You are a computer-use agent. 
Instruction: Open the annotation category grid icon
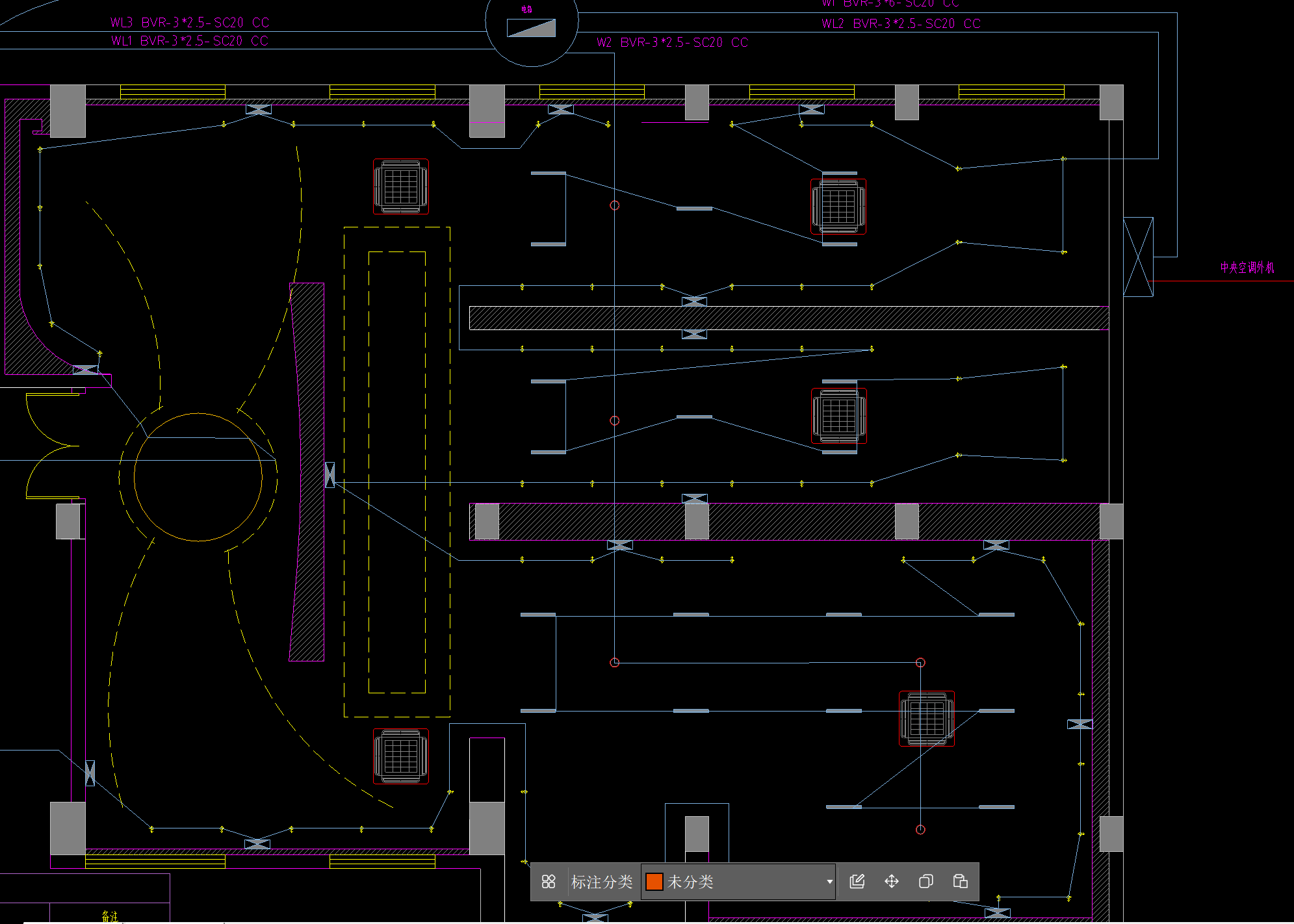549,881
